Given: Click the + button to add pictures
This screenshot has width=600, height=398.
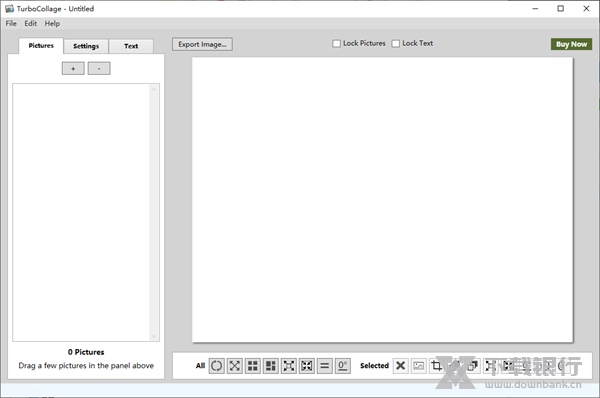Looking at the screenshot, I should pyautogui.click(x=73, y=69).
